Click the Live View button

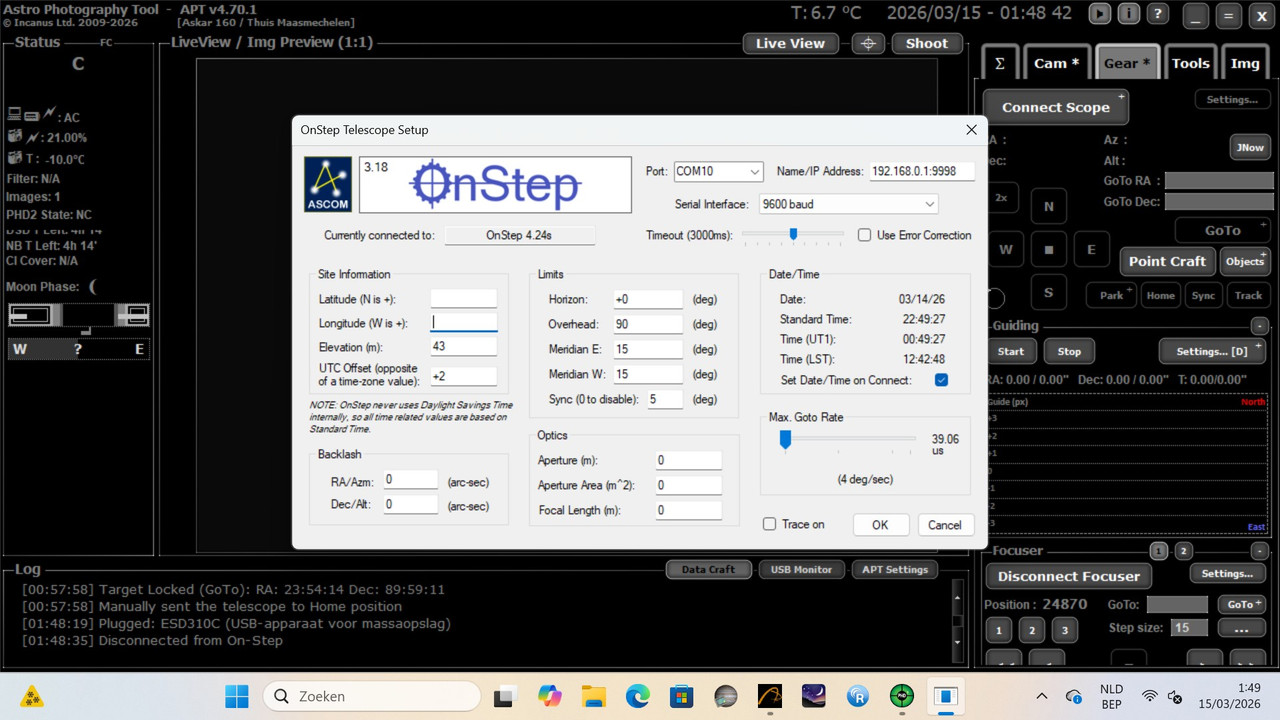click(x=790, y=43)
